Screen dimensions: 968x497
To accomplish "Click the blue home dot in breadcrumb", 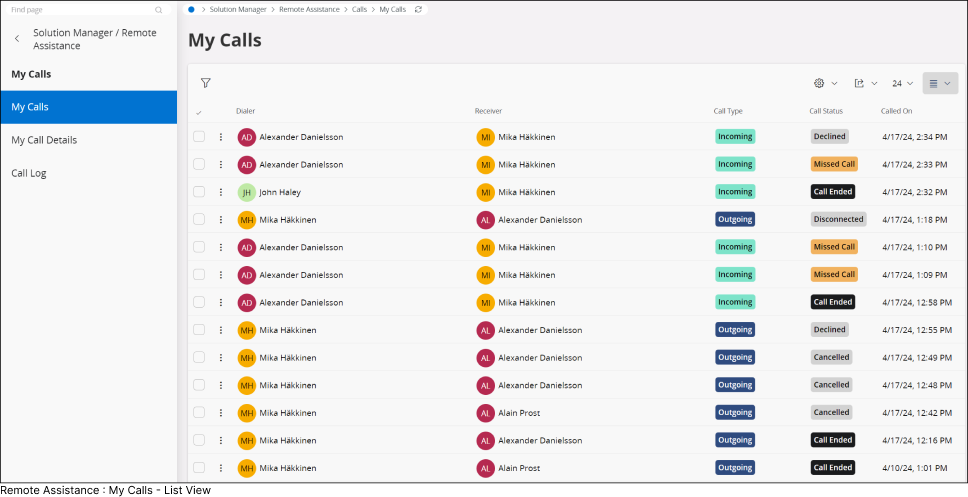I will [191, 9].
